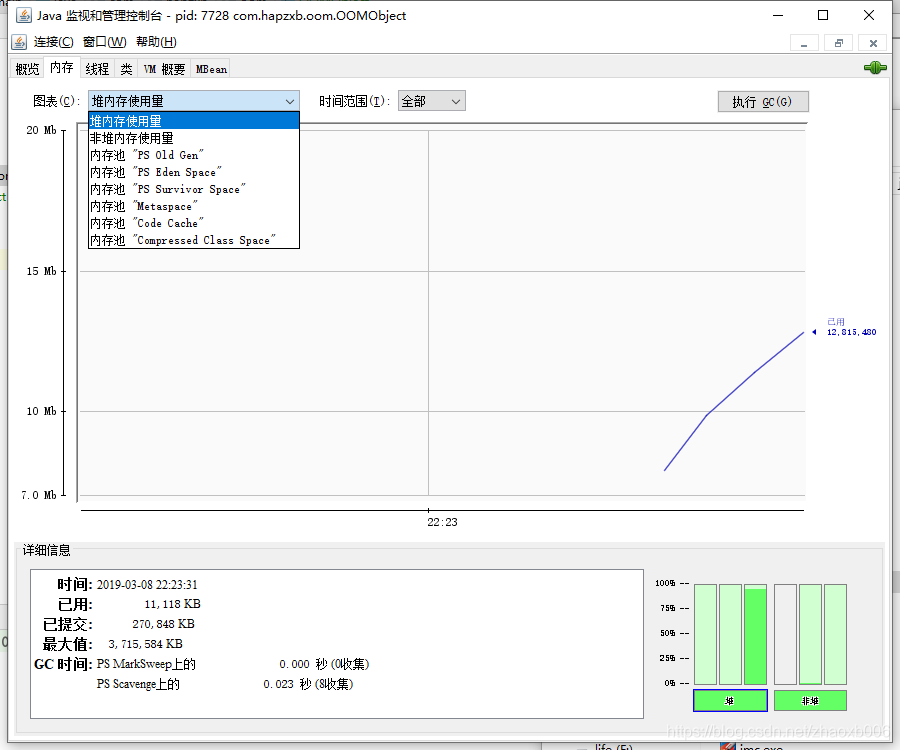Click the 堆 heap button under the bars
Viewport: 900px width, 750px height.
click(730, 700)
